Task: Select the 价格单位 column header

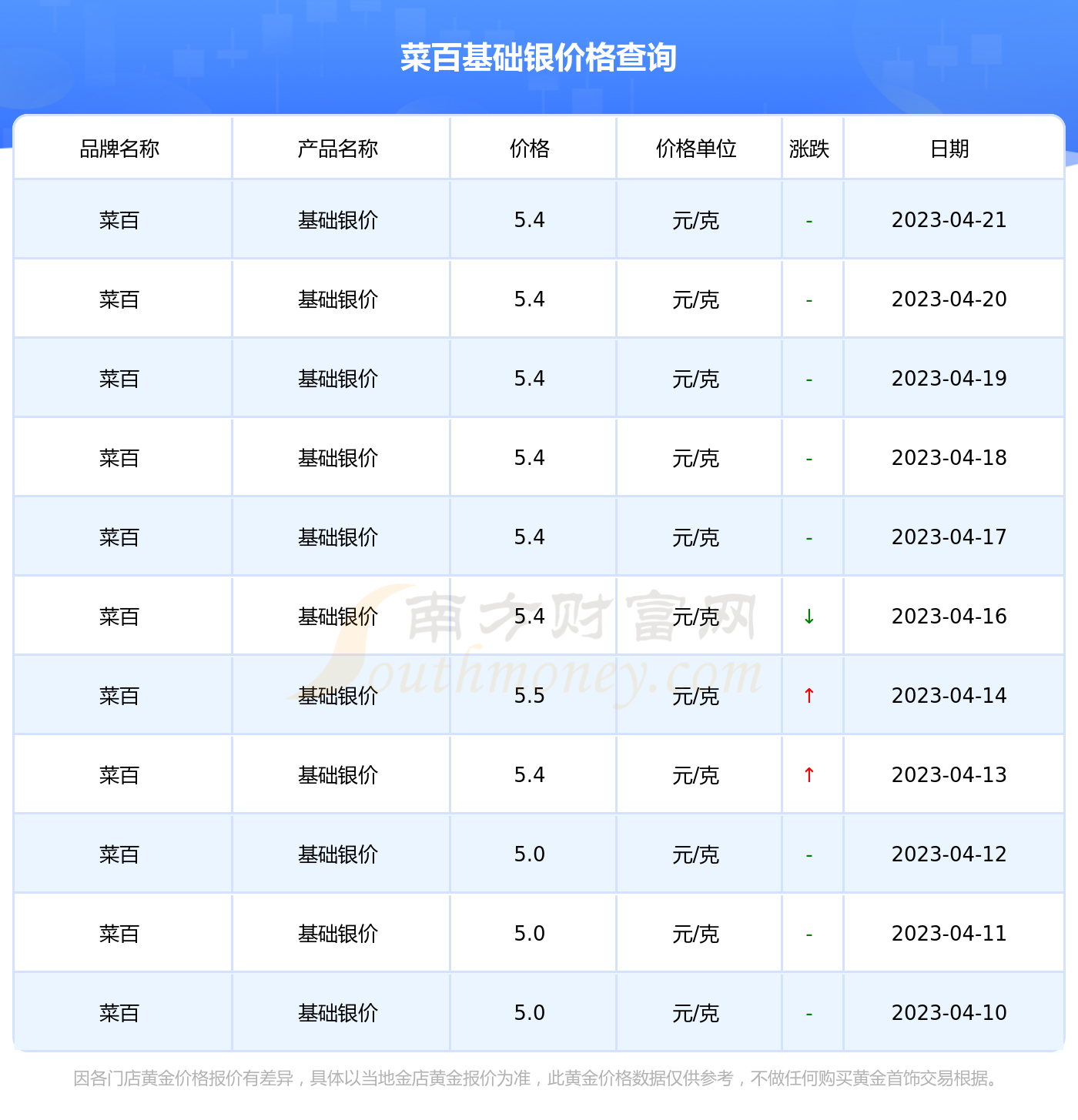Action: click(x=696, y=149)
